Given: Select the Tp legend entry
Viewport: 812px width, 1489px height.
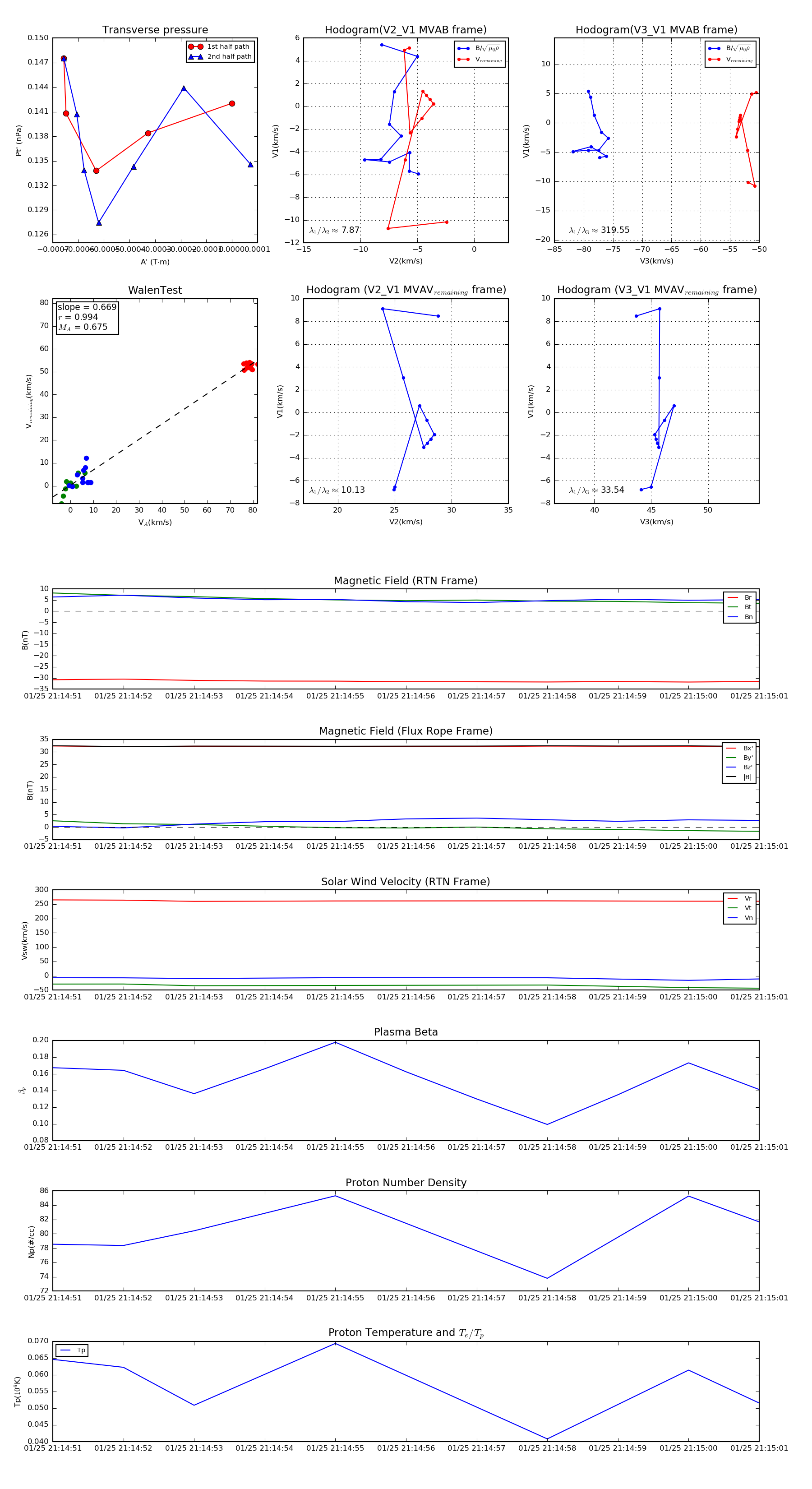Looking at the screenshot, I should (x=72, y=1350).
